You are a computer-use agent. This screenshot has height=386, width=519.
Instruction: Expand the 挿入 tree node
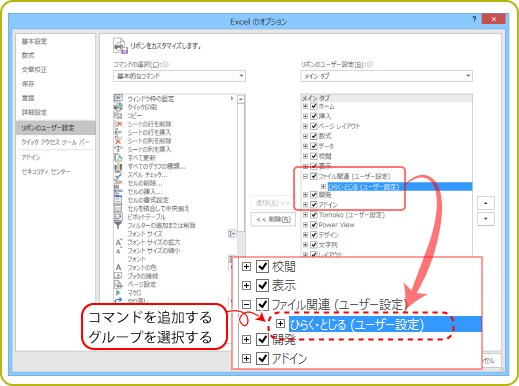coord(305,116)
